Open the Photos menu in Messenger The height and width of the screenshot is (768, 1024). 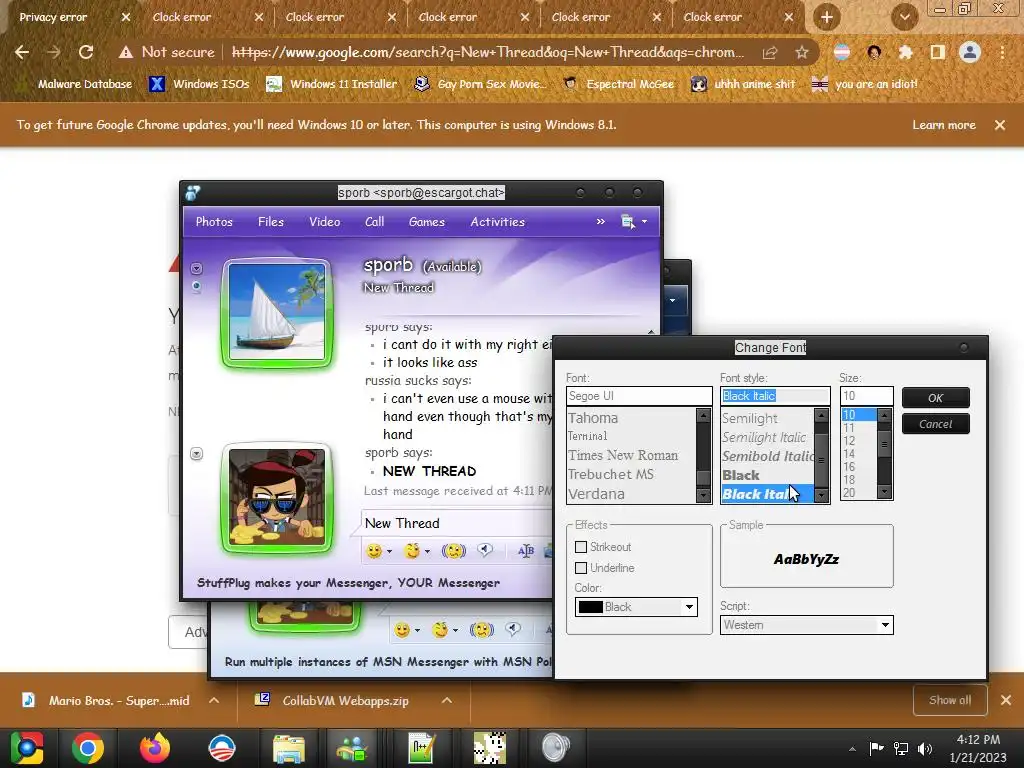click(x=214, y=222)
